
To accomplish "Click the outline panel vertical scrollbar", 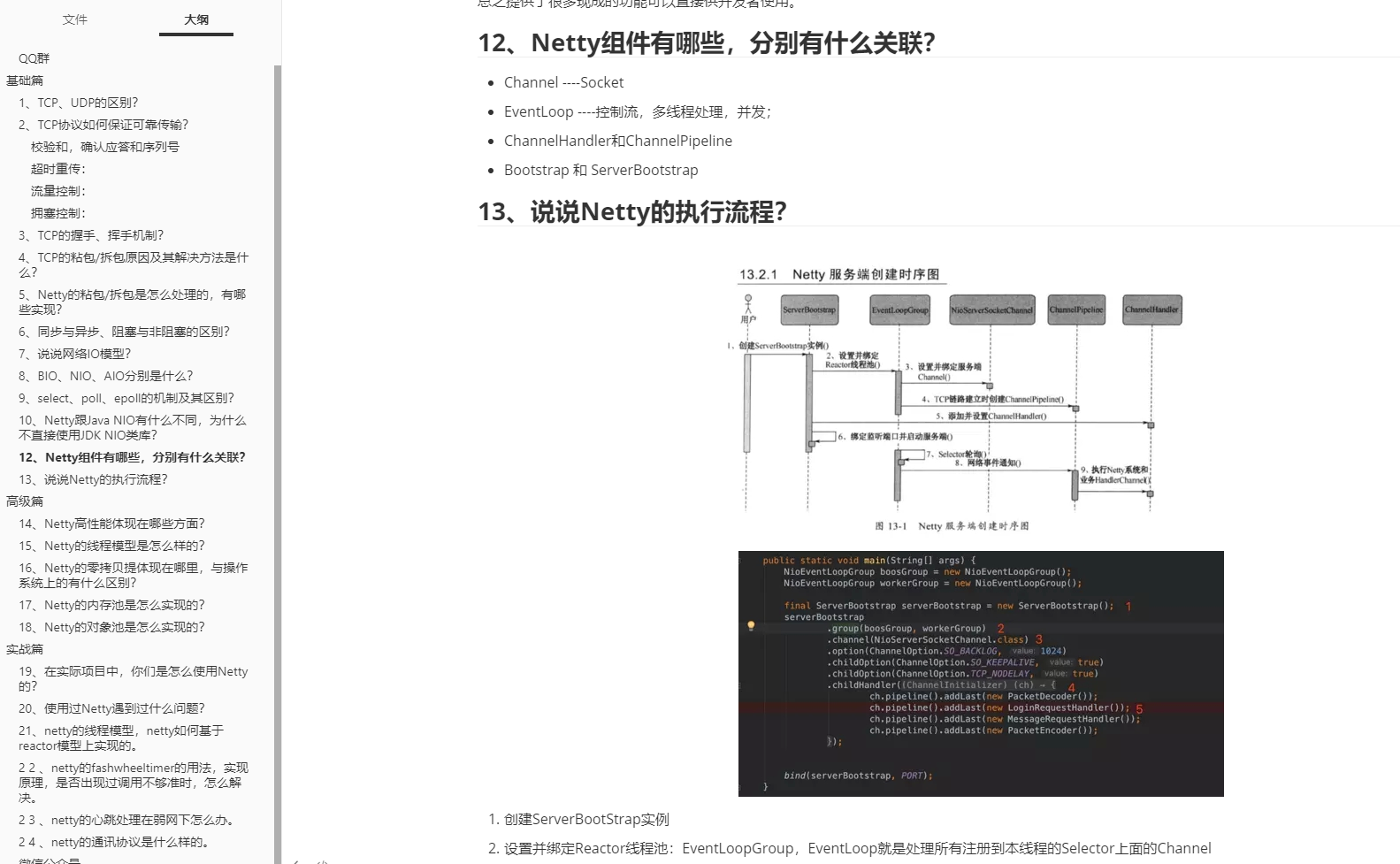I will [278, 464].
